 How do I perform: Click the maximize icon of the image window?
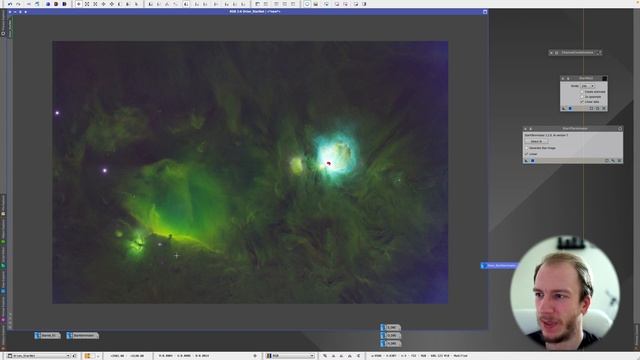point(485,12)
